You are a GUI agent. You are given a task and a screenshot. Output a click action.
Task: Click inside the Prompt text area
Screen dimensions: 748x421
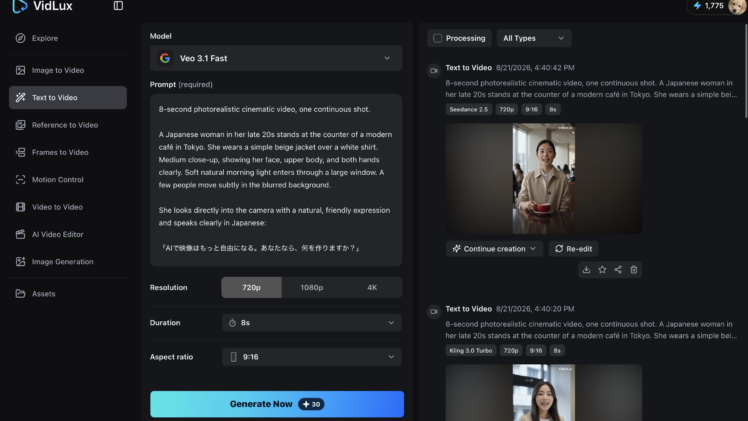(x=276, y=180)
